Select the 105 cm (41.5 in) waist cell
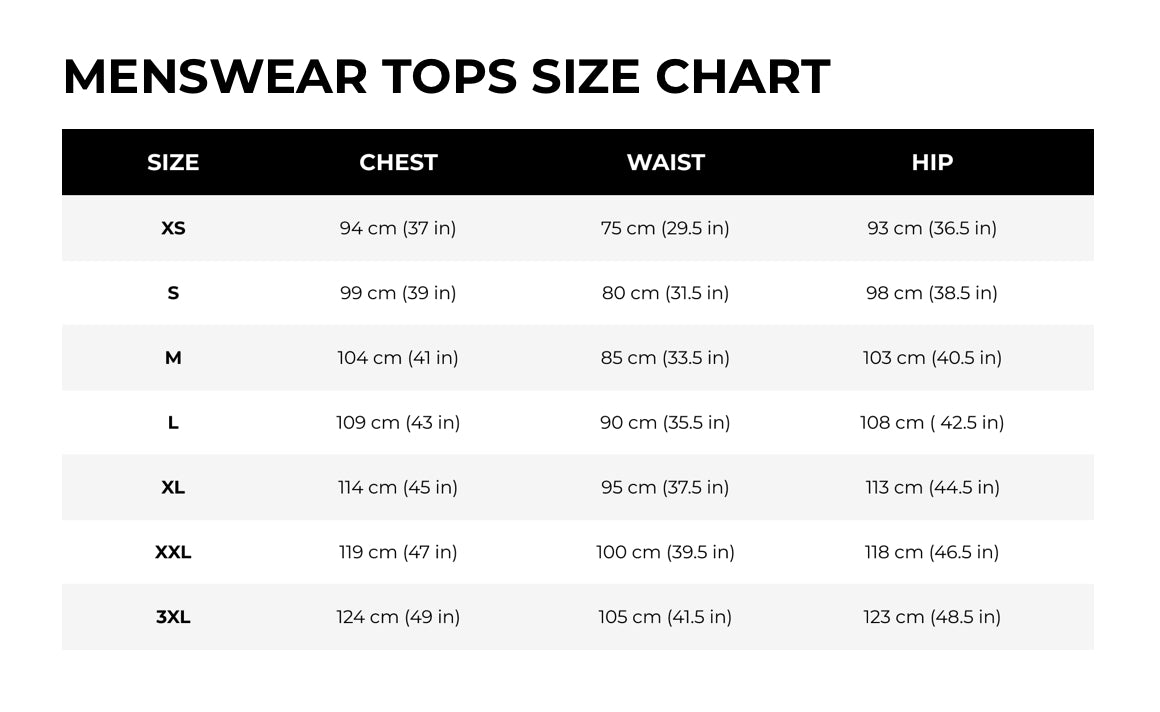 pos(665,617)
